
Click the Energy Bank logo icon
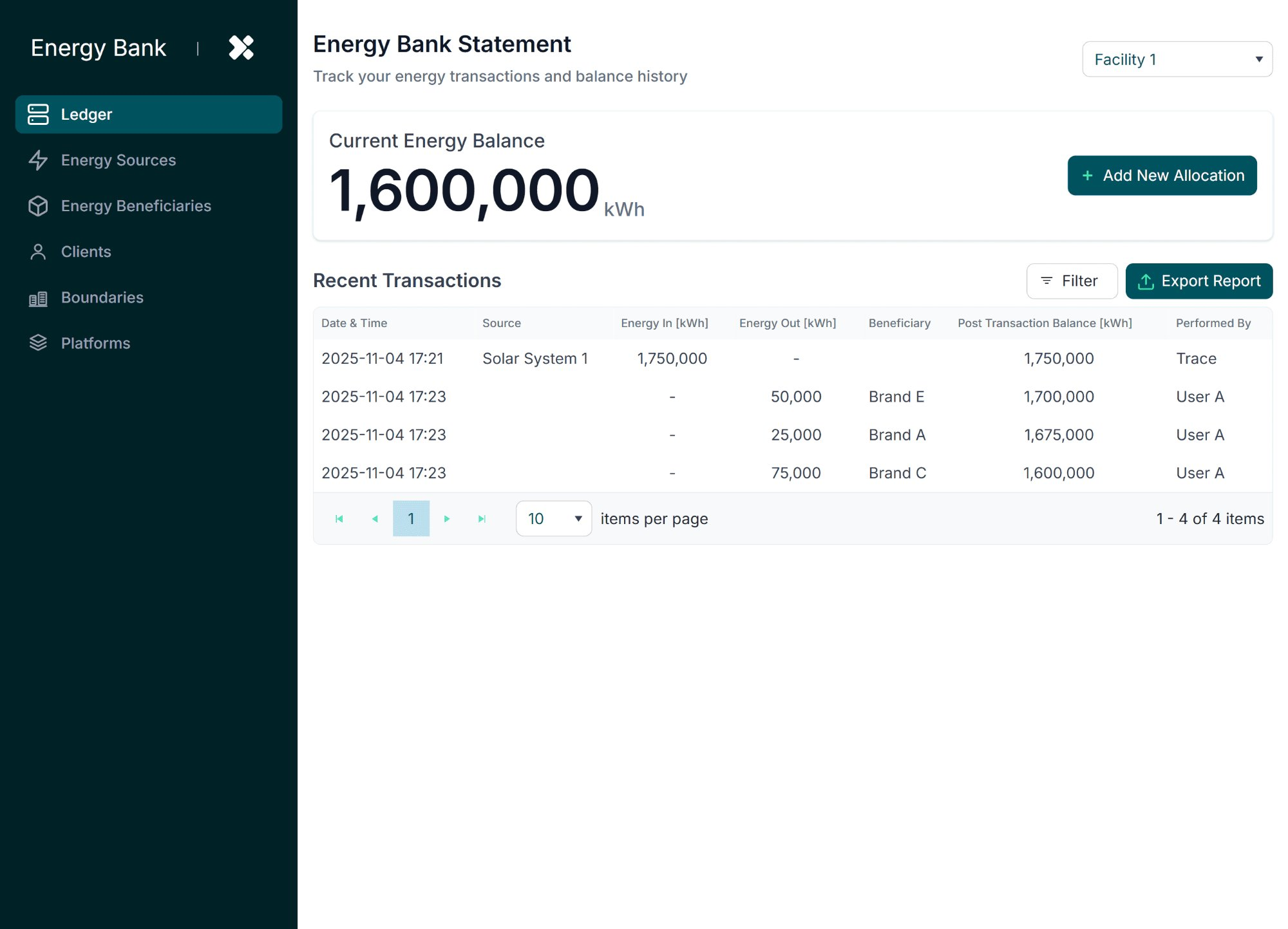coord(241,48)
